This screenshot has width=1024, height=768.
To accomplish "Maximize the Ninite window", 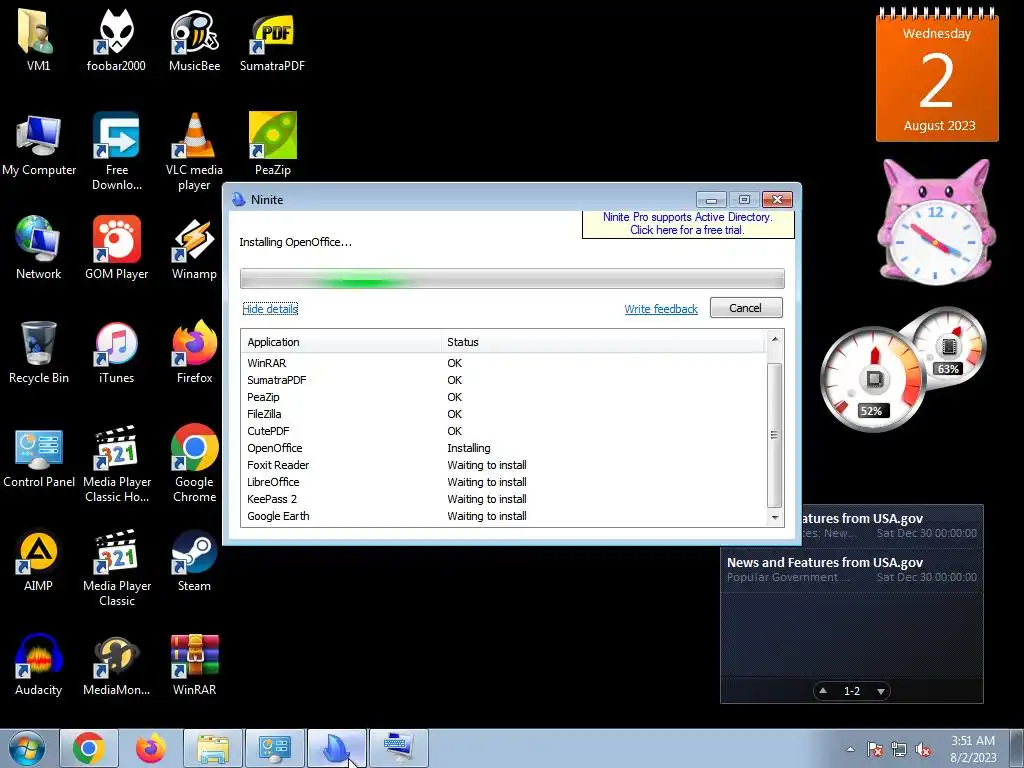I will 744,199.
